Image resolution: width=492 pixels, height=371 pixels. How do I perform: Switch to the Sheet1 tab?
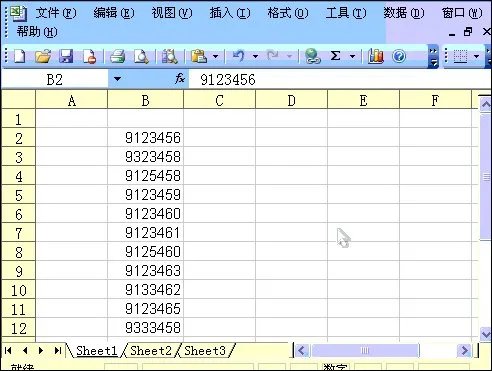point(97,351)
